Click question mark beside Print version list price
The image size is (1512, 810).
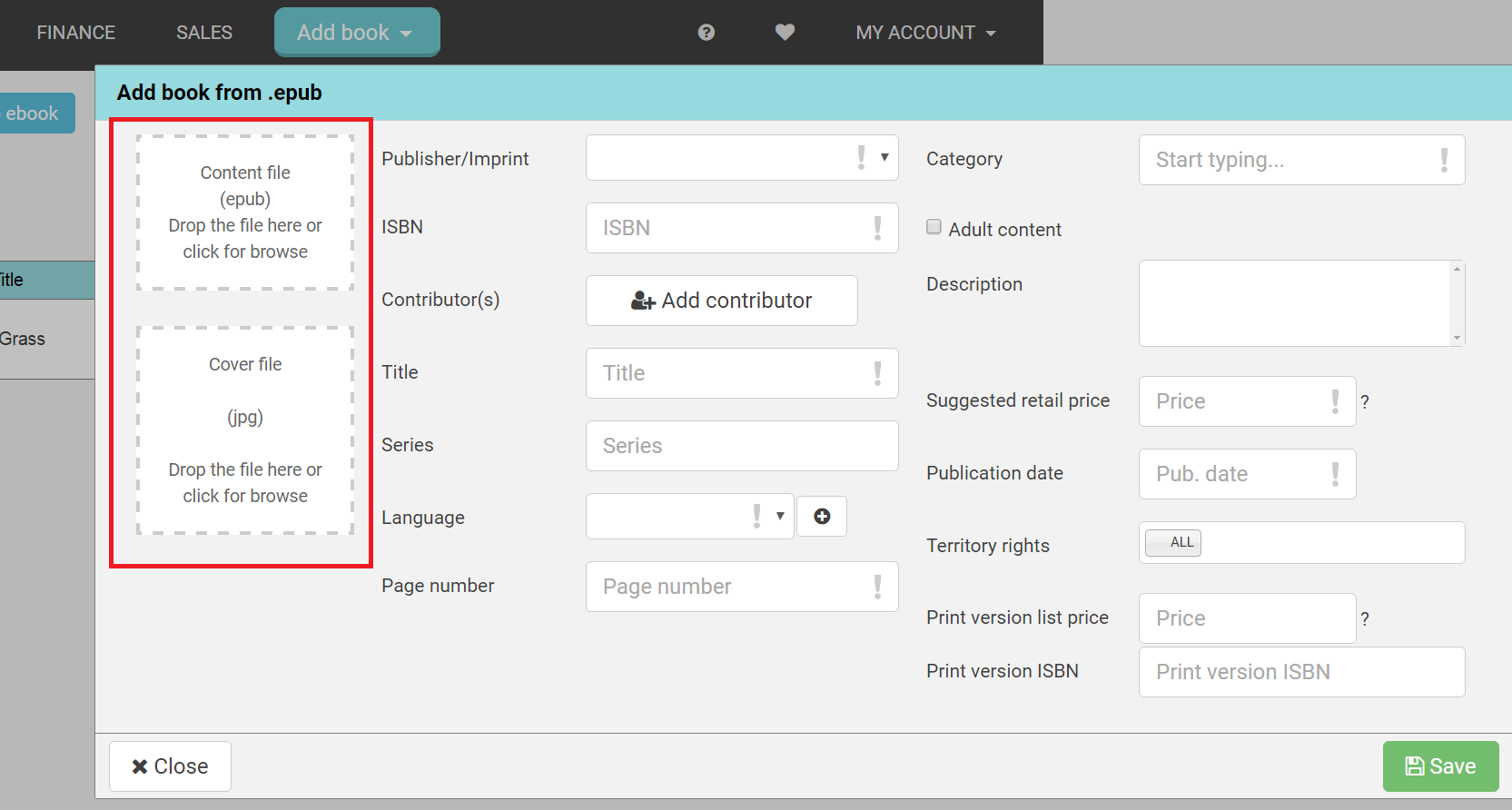click(1365, 618)
